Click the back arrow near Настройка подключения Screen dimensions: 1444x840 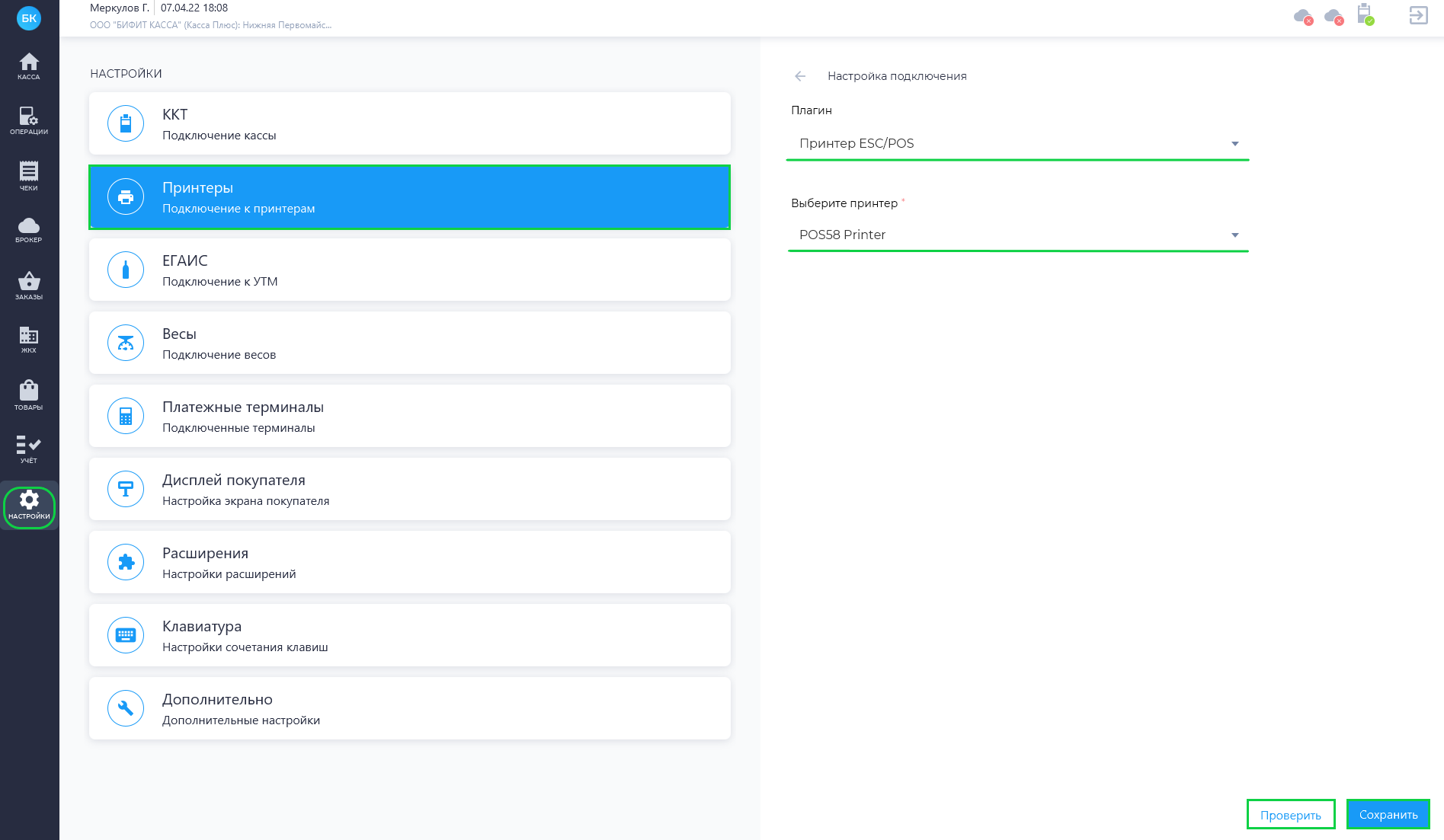pos(800,76)
